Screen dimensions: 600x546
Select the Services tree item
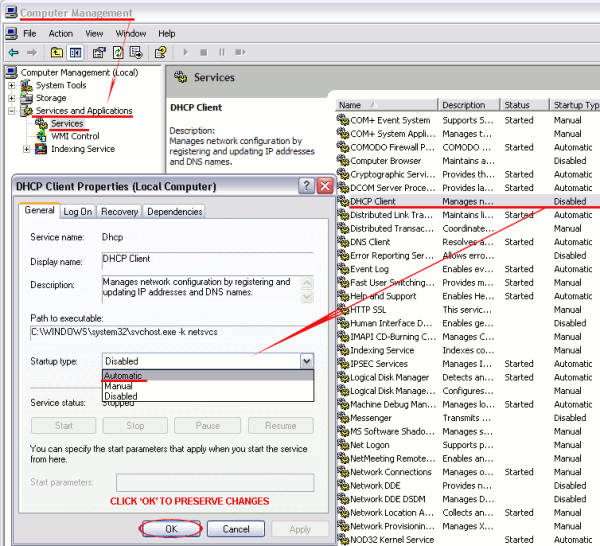67,124
